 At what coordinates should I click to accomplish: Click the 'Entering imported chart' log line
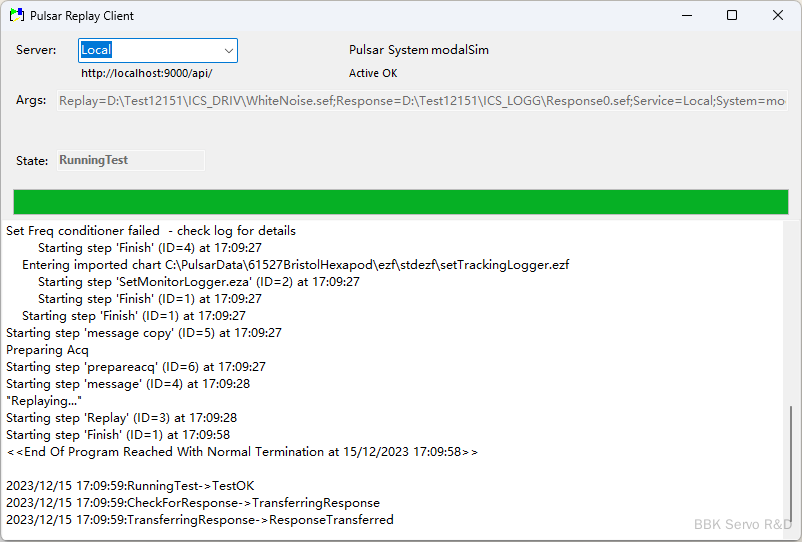[x=295, y=265]
